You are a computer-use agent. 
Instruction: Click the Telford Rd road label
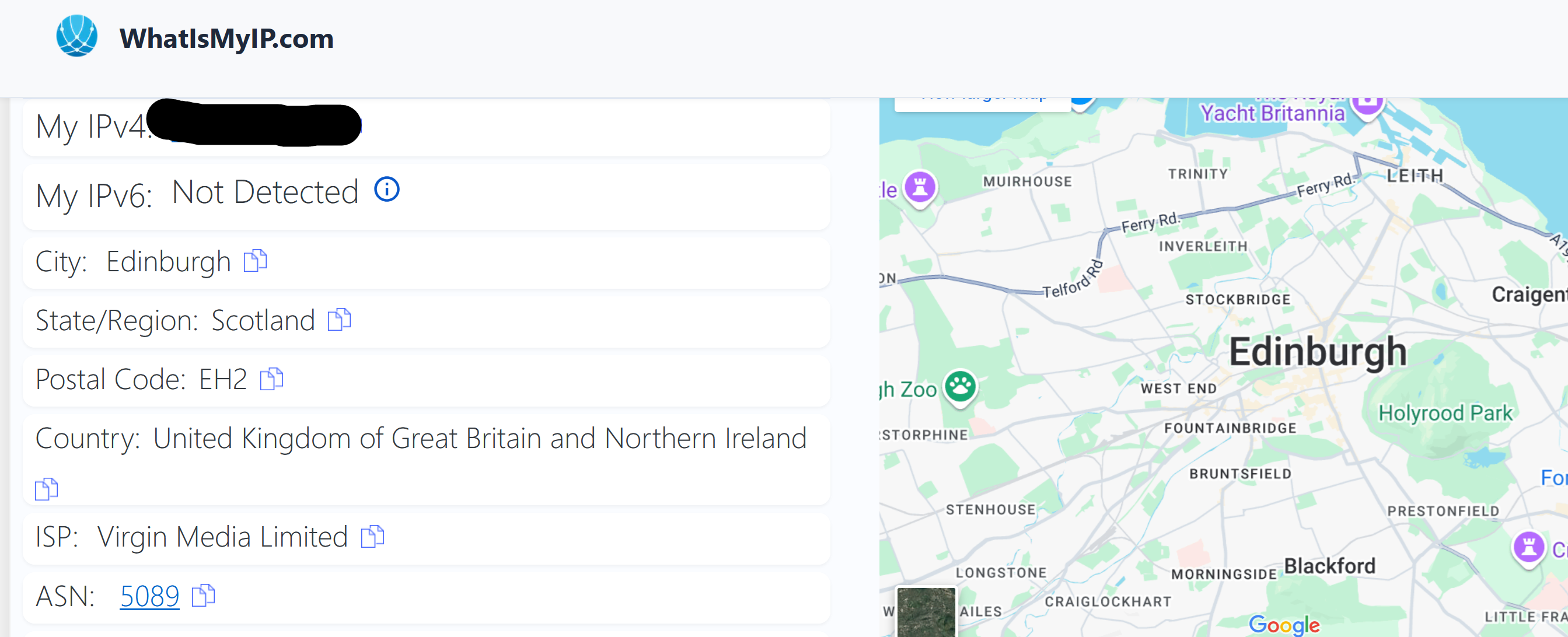pos(1073,280)
